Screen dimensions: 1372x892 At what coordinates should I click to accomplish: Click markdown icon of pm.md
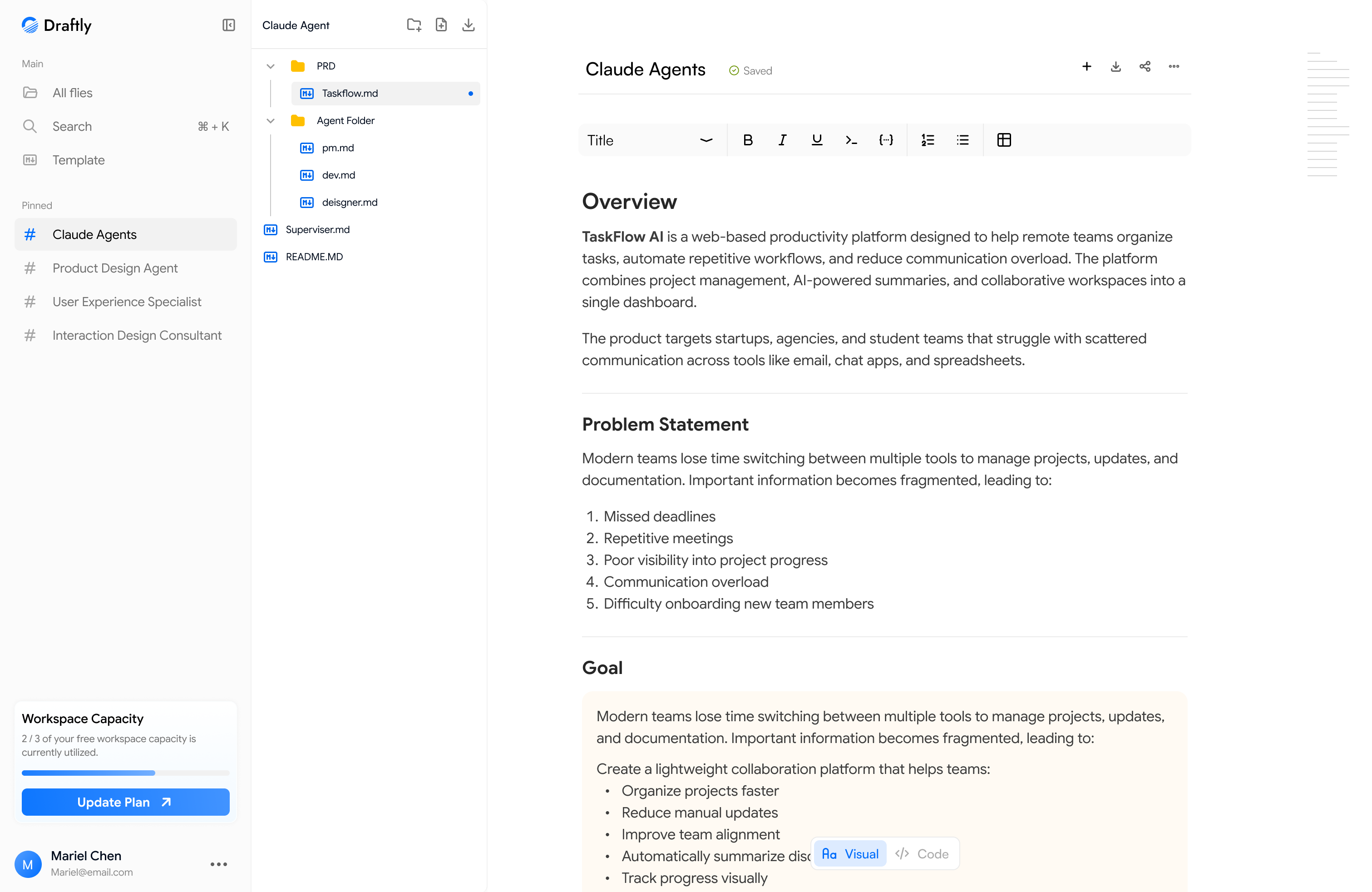point(307,148)
